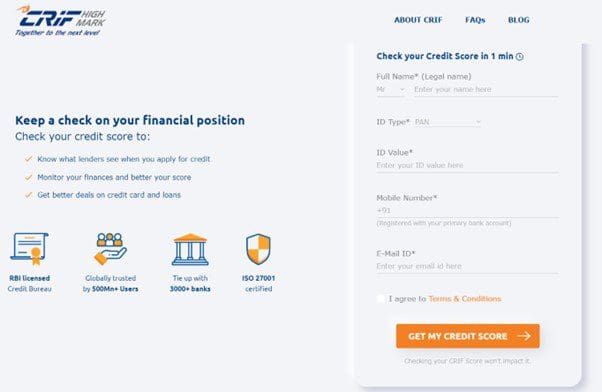Go to the FAQs page

pos(475,20)
